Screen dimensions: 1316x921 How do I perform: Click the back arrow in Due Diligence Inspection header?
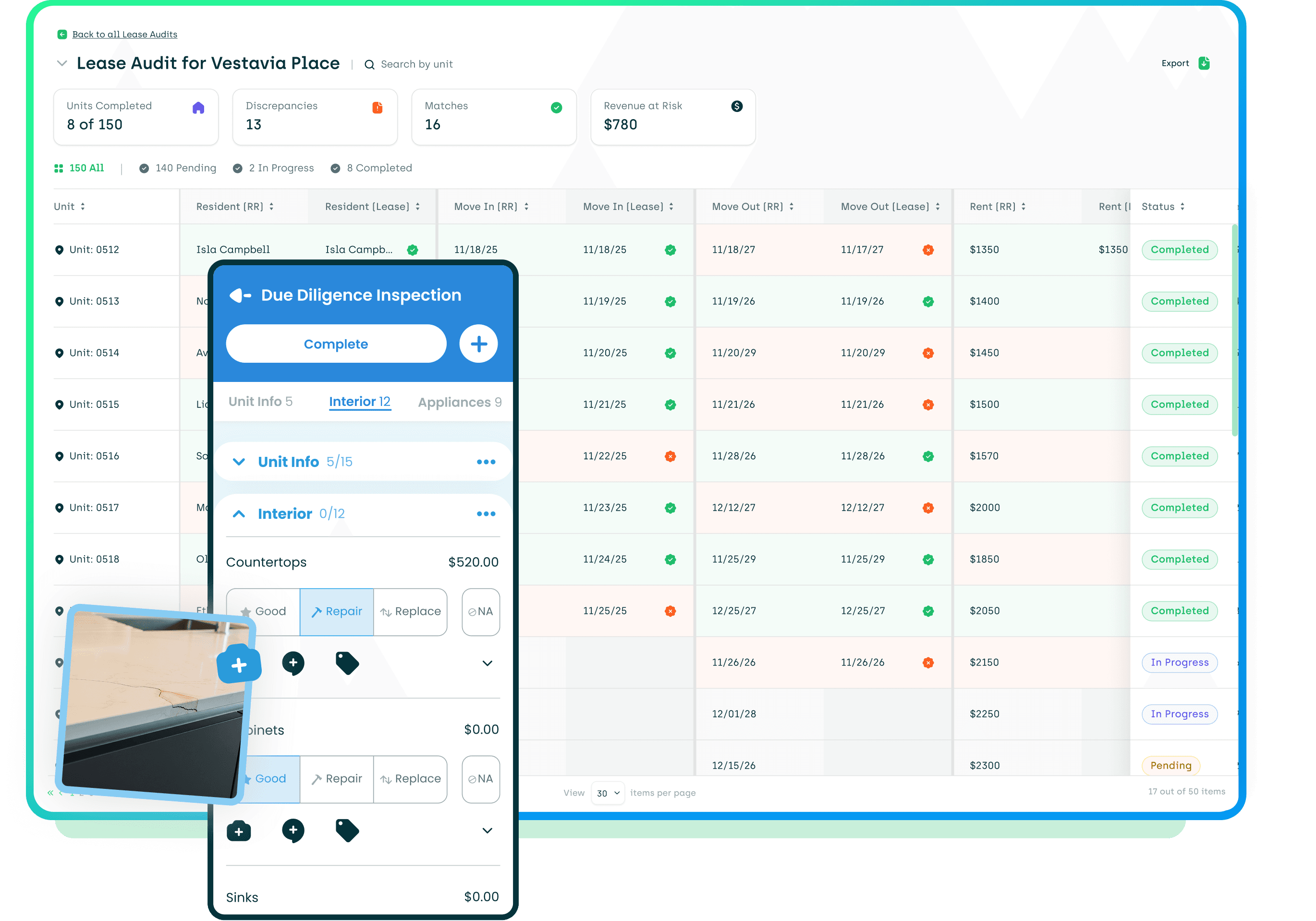(240, 295)
